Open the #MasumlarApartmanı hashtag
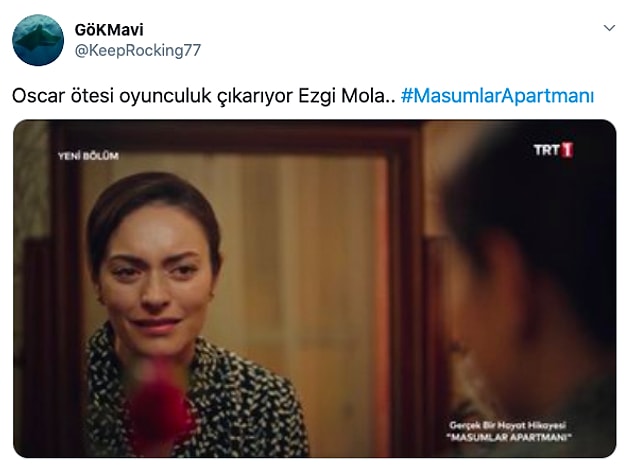 [497, 96]
